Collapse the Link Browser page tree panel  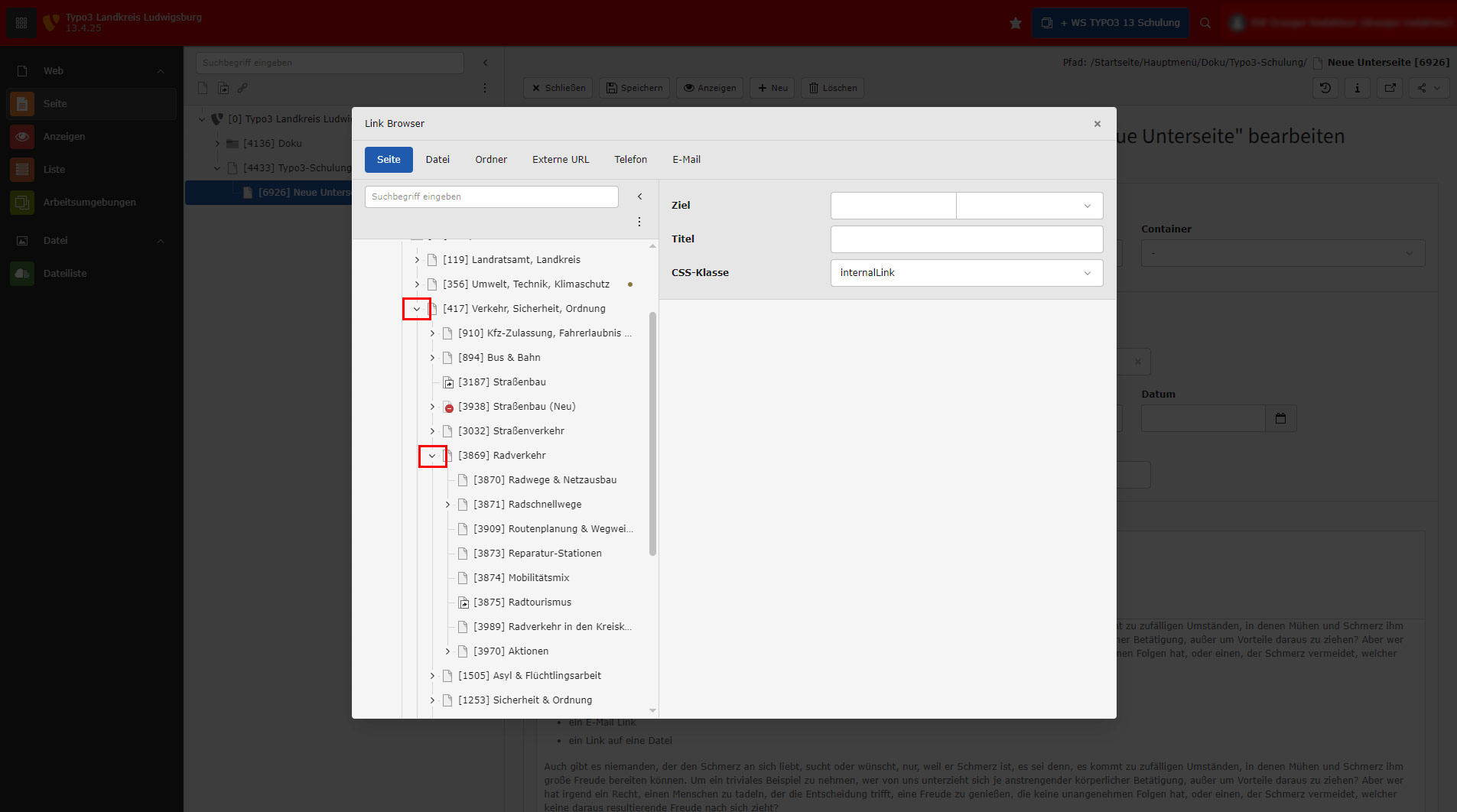(639, 197)
